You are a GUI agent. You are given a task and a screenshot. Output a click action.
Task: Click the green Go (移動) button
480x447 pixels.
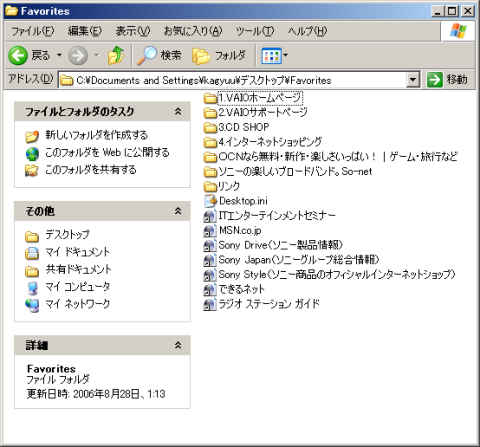(x=447, y=80)
